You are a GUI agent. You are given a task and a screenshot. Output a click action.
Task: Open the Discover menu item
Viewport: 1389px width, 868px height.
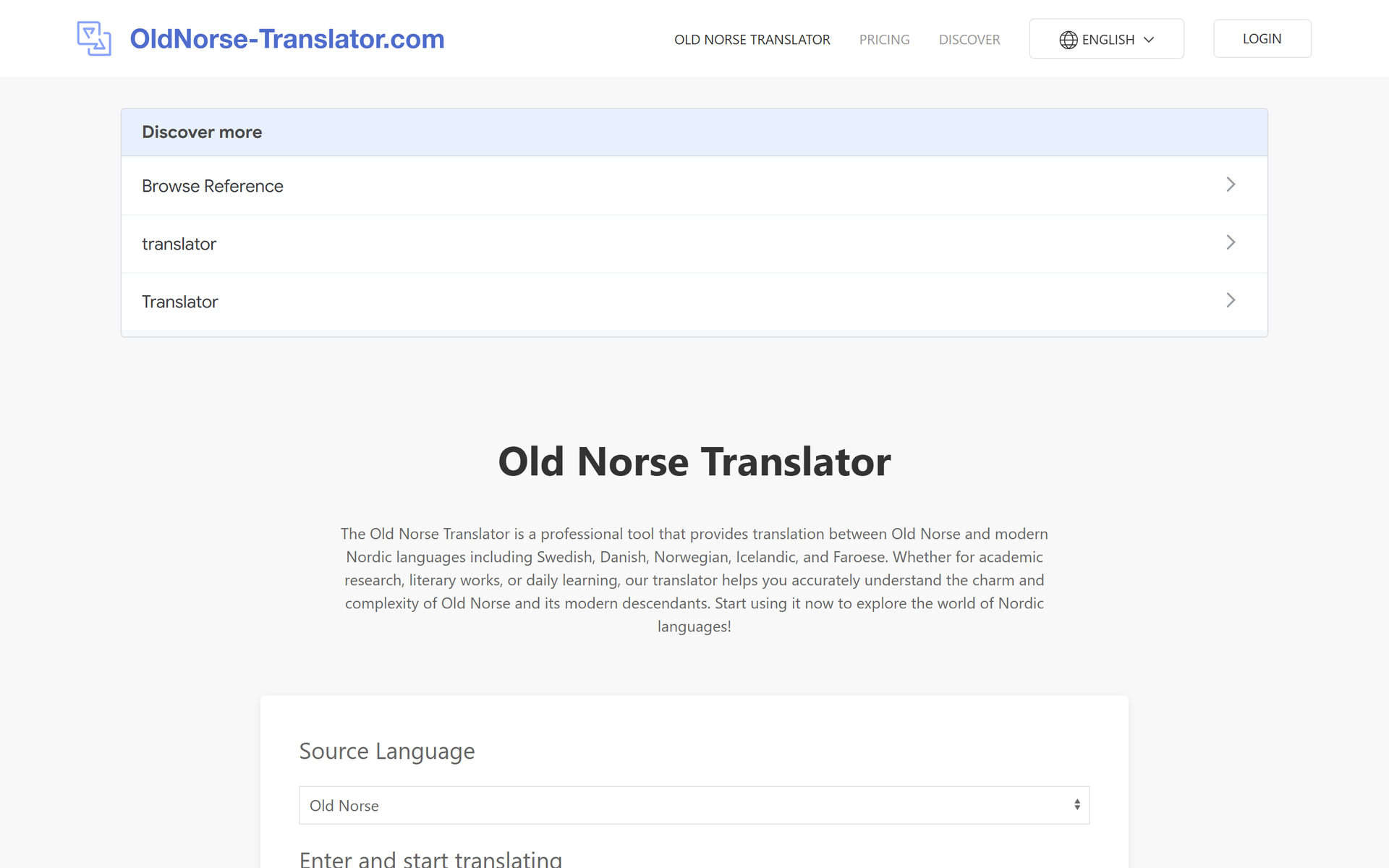click(969, 40)
